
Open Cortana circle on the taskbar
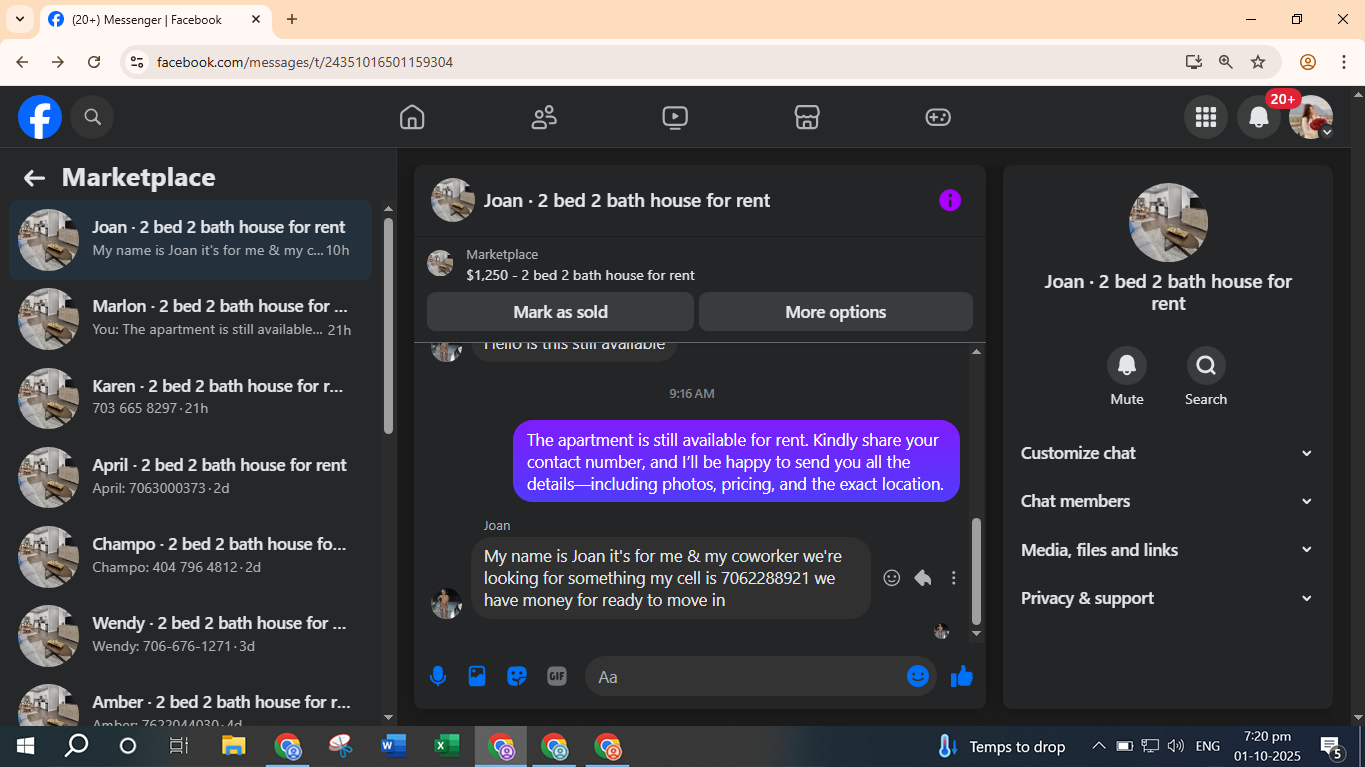pos(128,746)
